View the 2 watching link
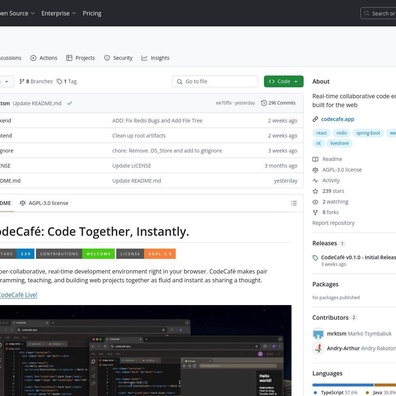 point(335,202)
